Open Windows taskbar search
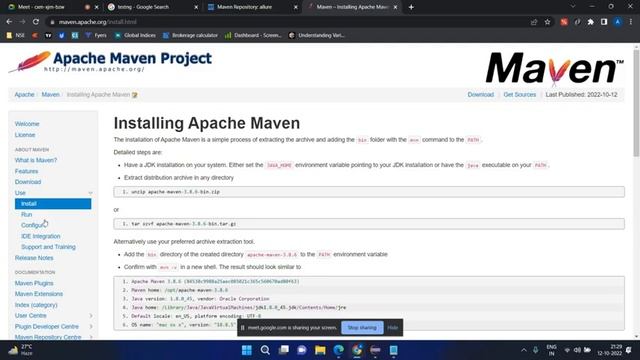640x360 pixels. click(265, 350)
